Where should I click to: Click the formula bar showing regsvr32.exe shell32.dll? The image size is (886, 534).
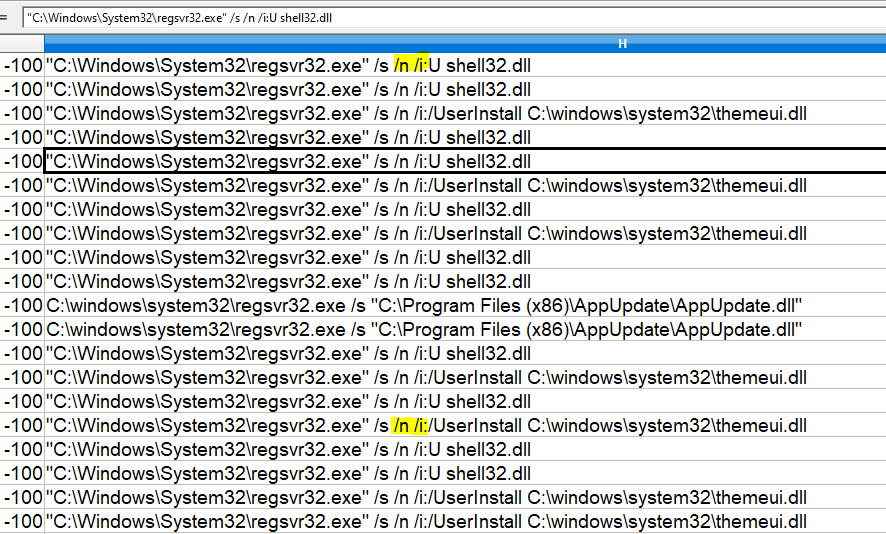point(454,18)
